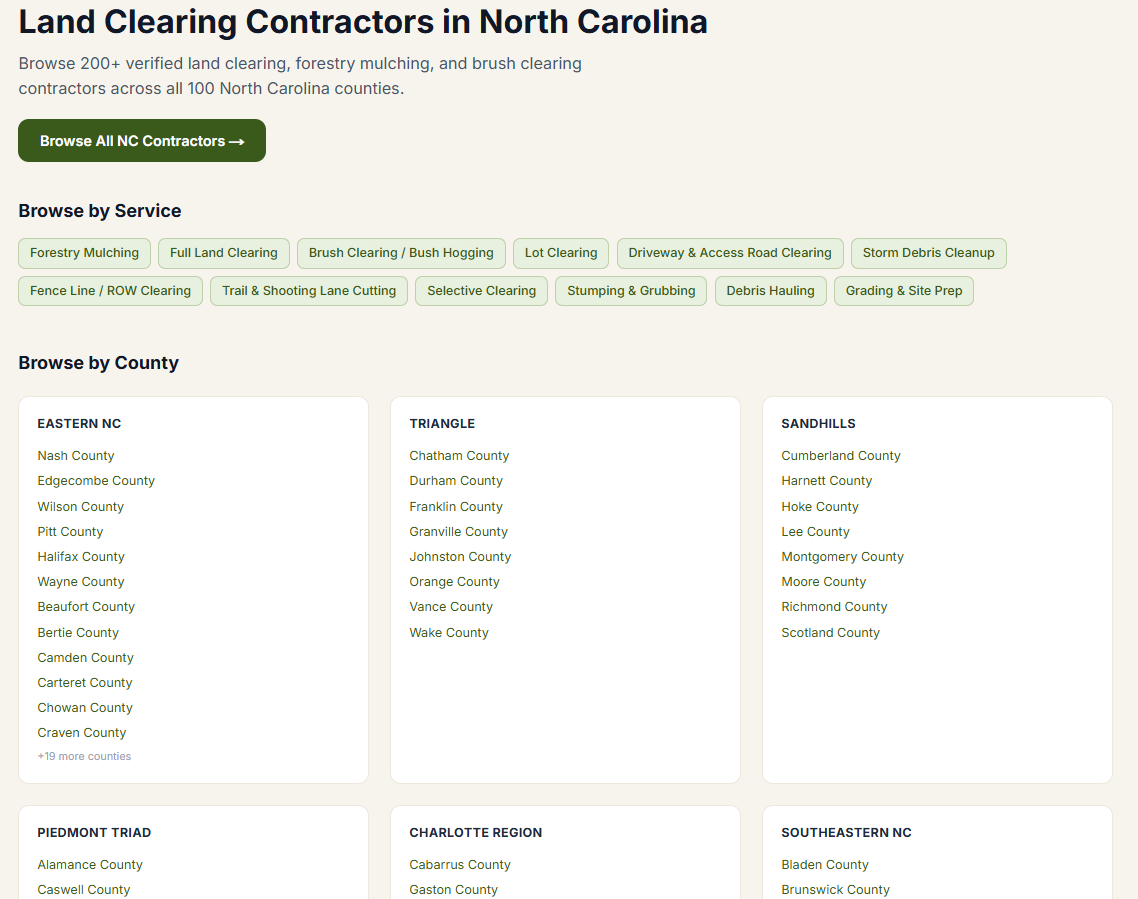Open Brunswick County under Southeastern NC
The width and height of the screenshot is (1138, 899).
835,889
